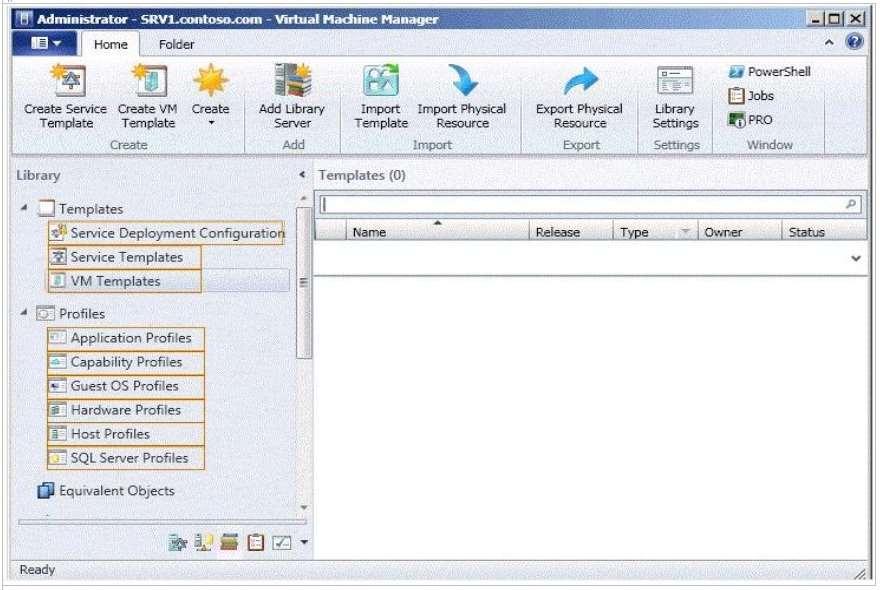Click the library tree scrollbar thumb
Screen dimensions: 880x590
click(304, 282)
